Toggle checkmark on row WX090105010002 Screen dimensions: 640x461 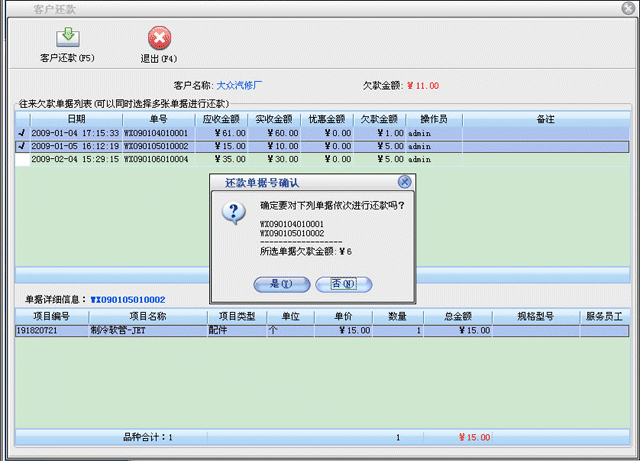click(22, 146)
